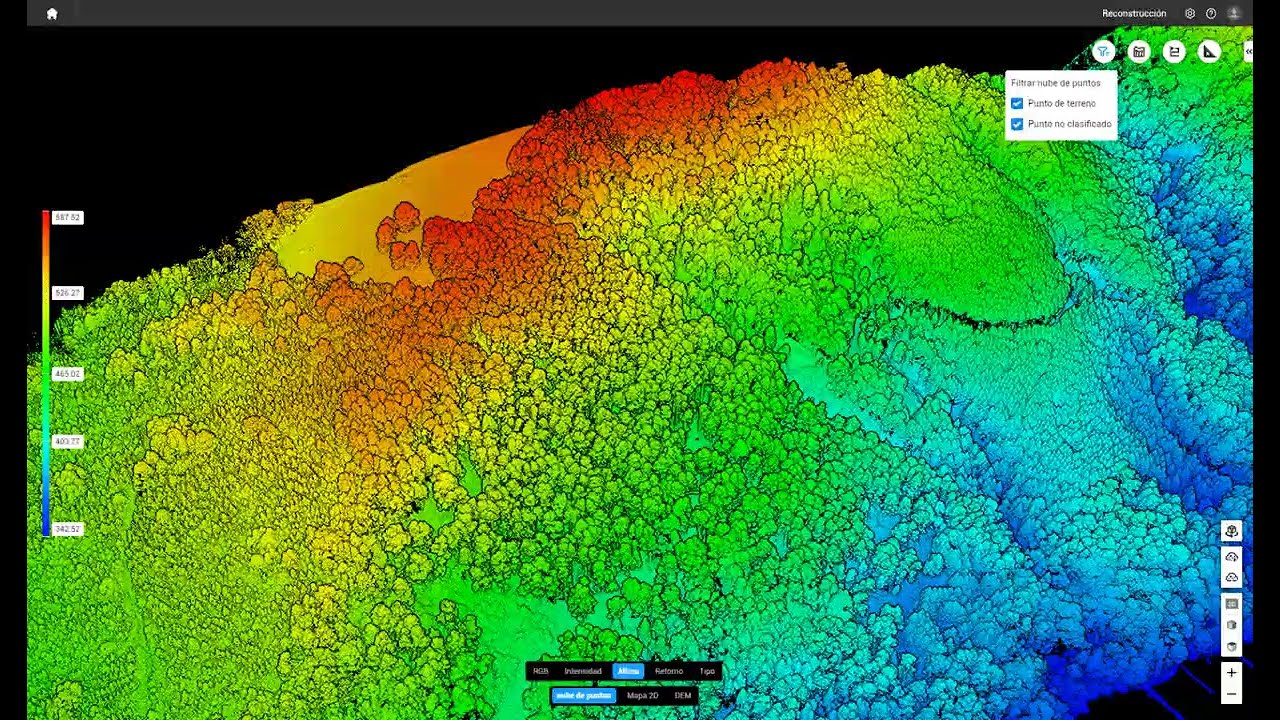Click the 587.52 elevation label

tap(68, 217)
